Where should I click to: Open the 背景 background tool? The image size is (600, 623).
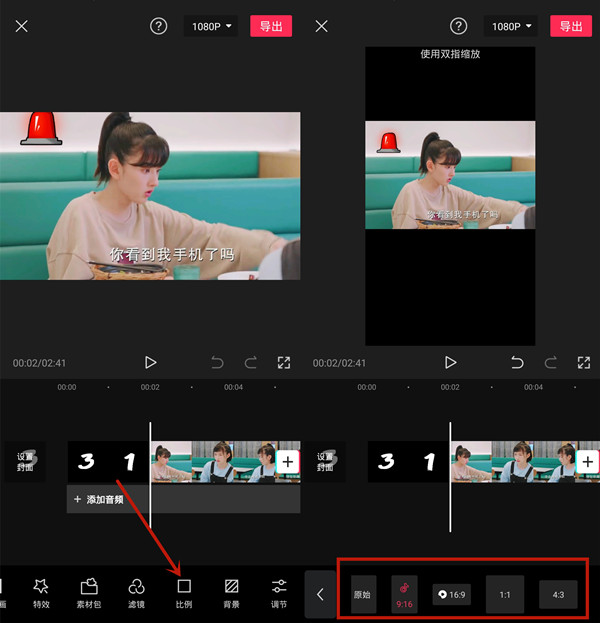pos(231,592)
